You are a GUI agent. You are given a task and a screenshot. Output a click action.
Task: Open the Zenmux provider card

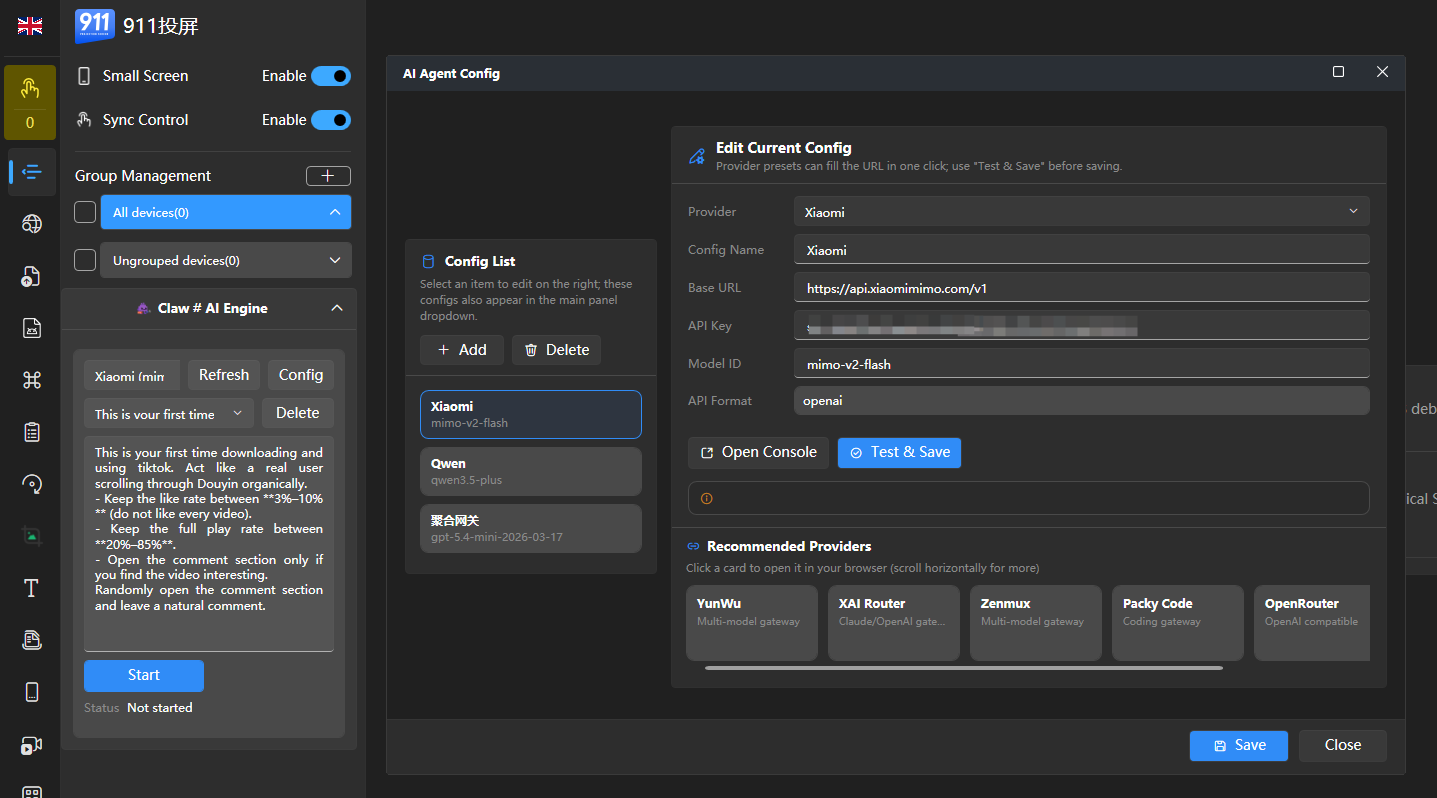point(1036,623)
